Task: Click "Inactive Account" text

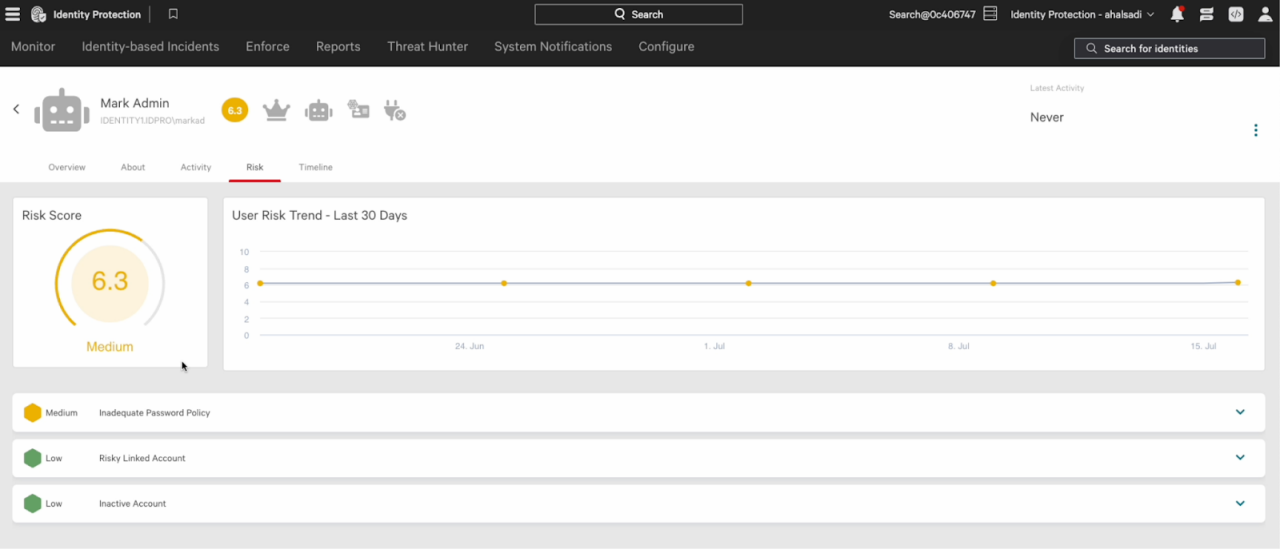Action: (x=132, y=504)
